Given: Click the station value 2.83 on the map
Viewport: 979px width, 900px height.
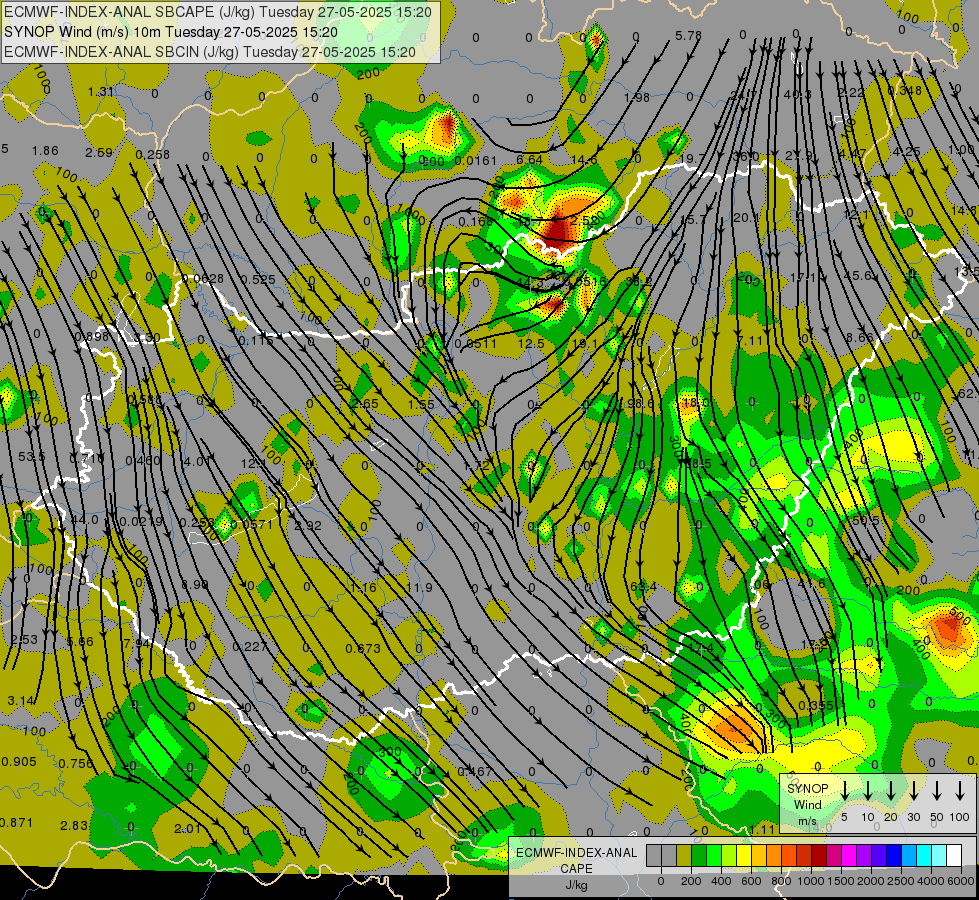Looking at the screenshot, I should click(x=74, y=826).
